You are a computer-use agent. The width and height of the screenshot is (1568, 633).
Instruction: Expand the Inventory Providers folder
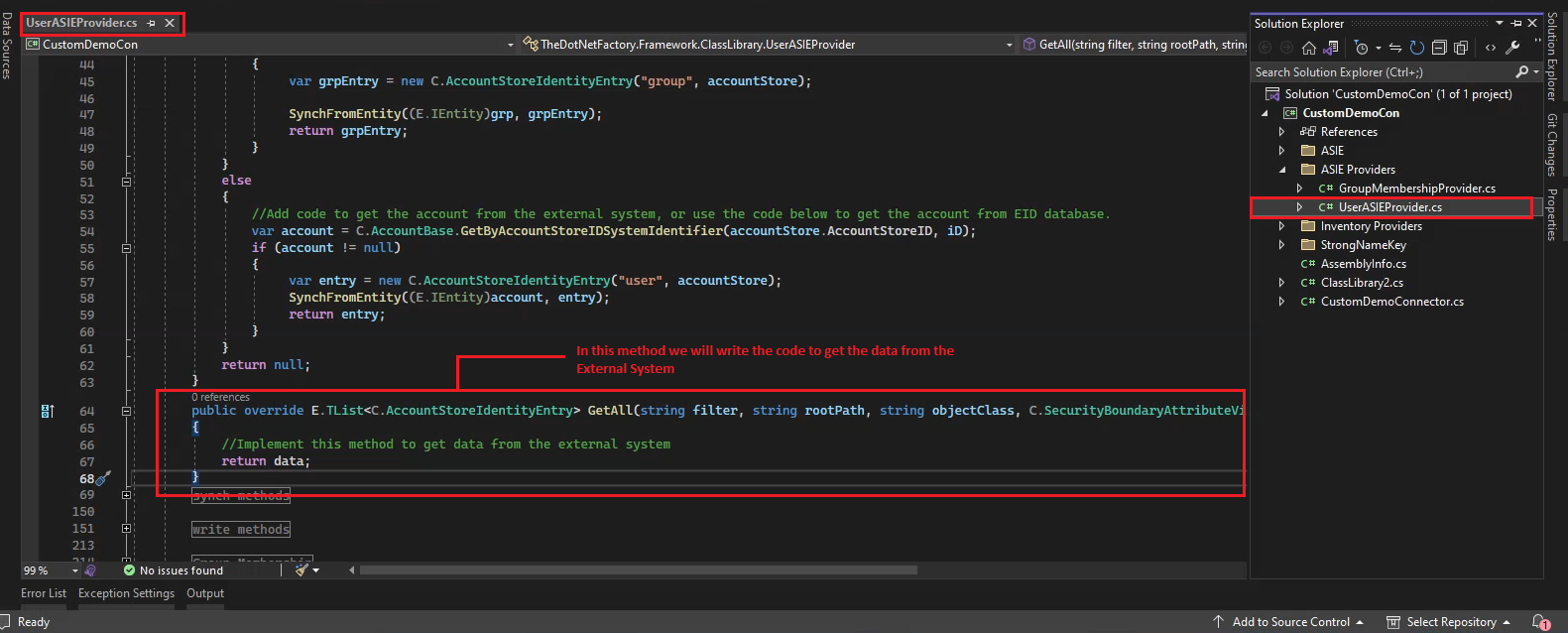pyautogui.click(x=1281, y=226)
